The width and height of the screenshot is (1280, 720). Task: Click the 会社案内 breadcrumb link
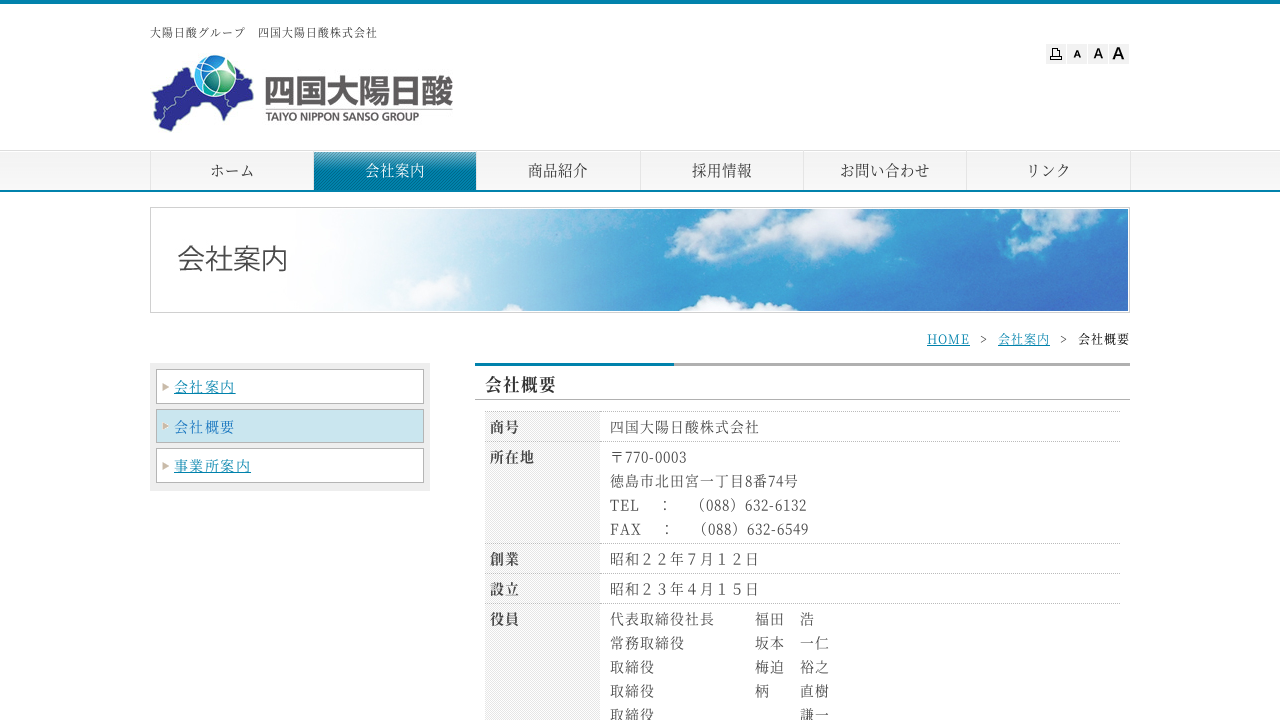click(x=1024, y=339)
